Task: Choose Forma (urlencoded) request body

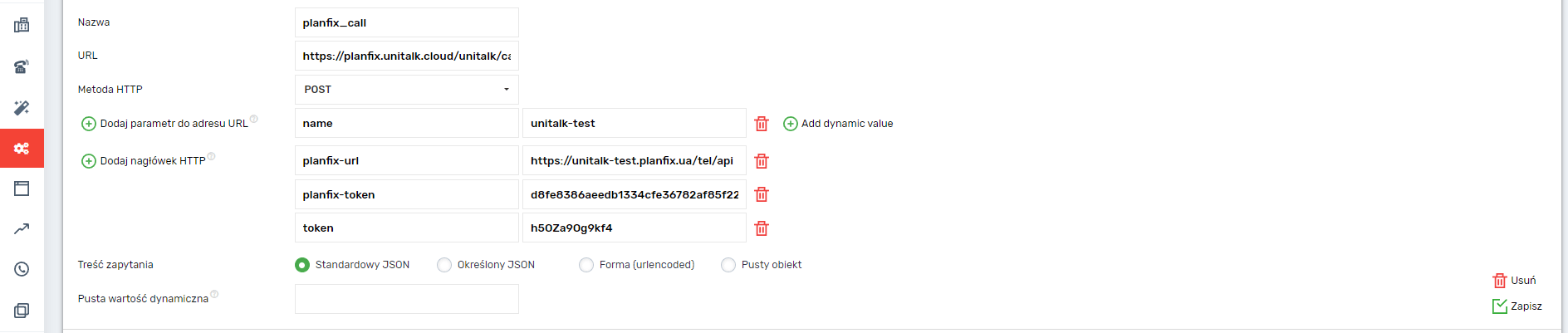Action: click(586, 265)
